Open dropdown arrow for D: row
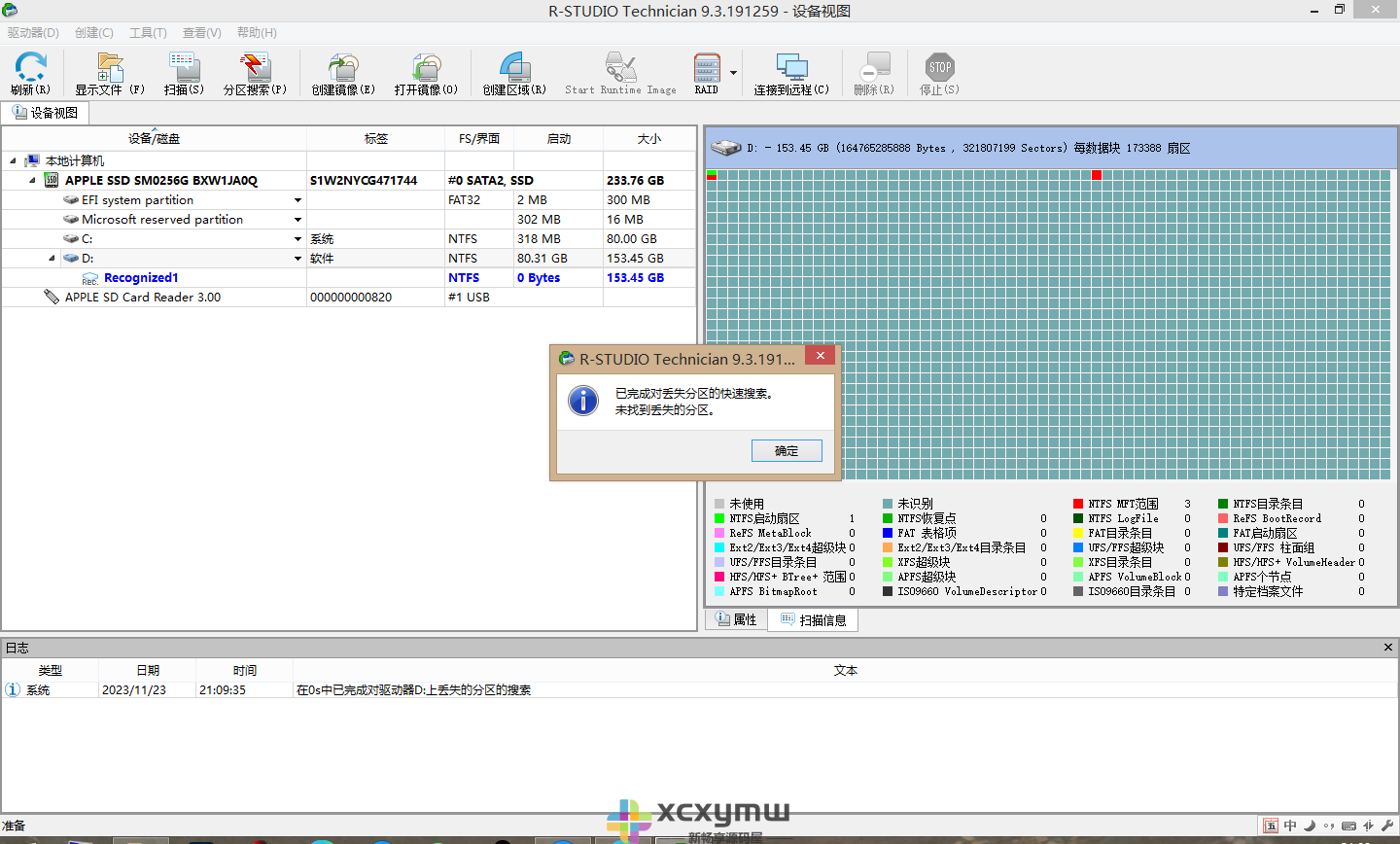This screenshot has height=844, width=1400. (x=297, y=259)
